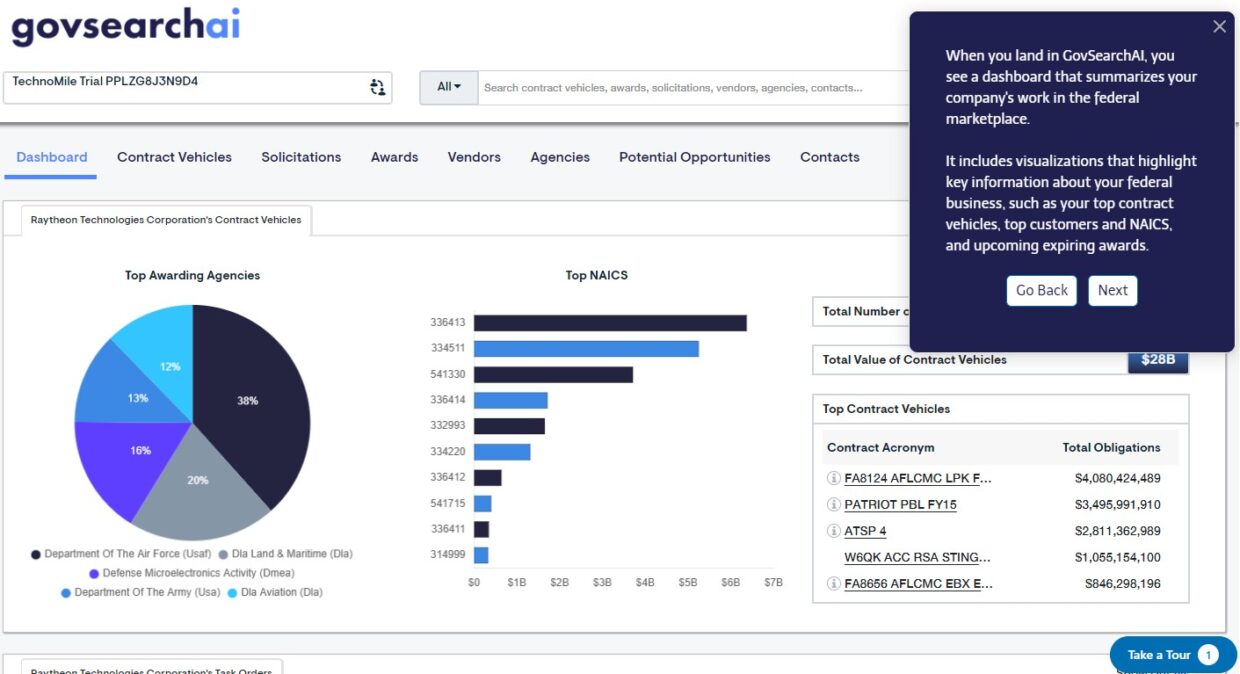Open the Contract Vehicles tab
Viewport: 1240px width, 674px height.
click(x=174, y=157)
